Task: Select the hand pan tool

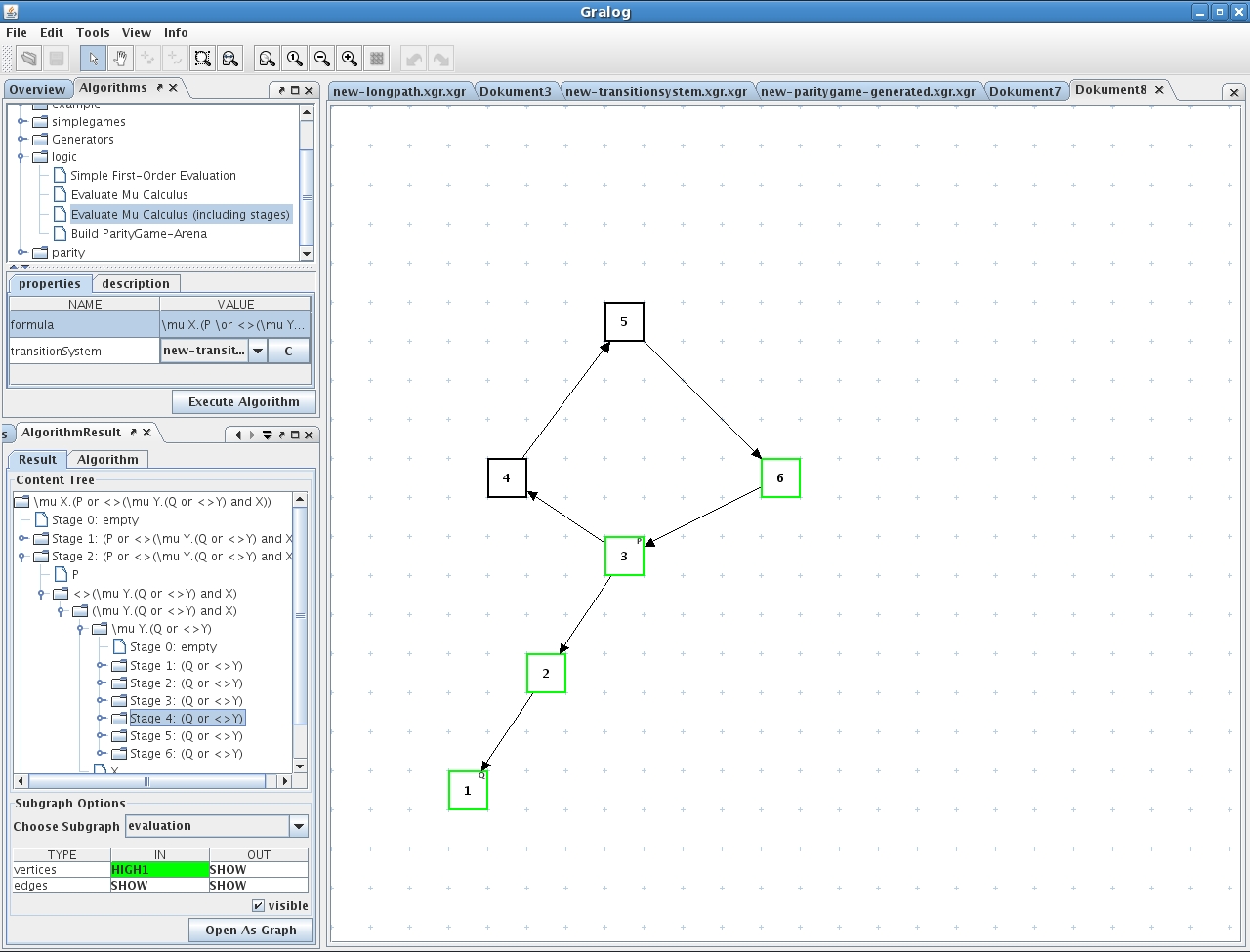Action: pyautogui.click(x=120, y=59)
